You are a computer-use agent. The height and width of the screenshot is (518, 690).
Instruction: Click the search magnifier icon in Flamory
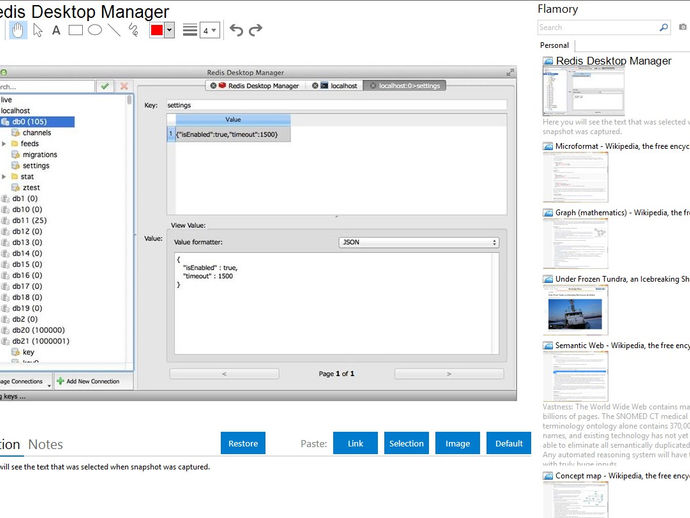[664, 27]
